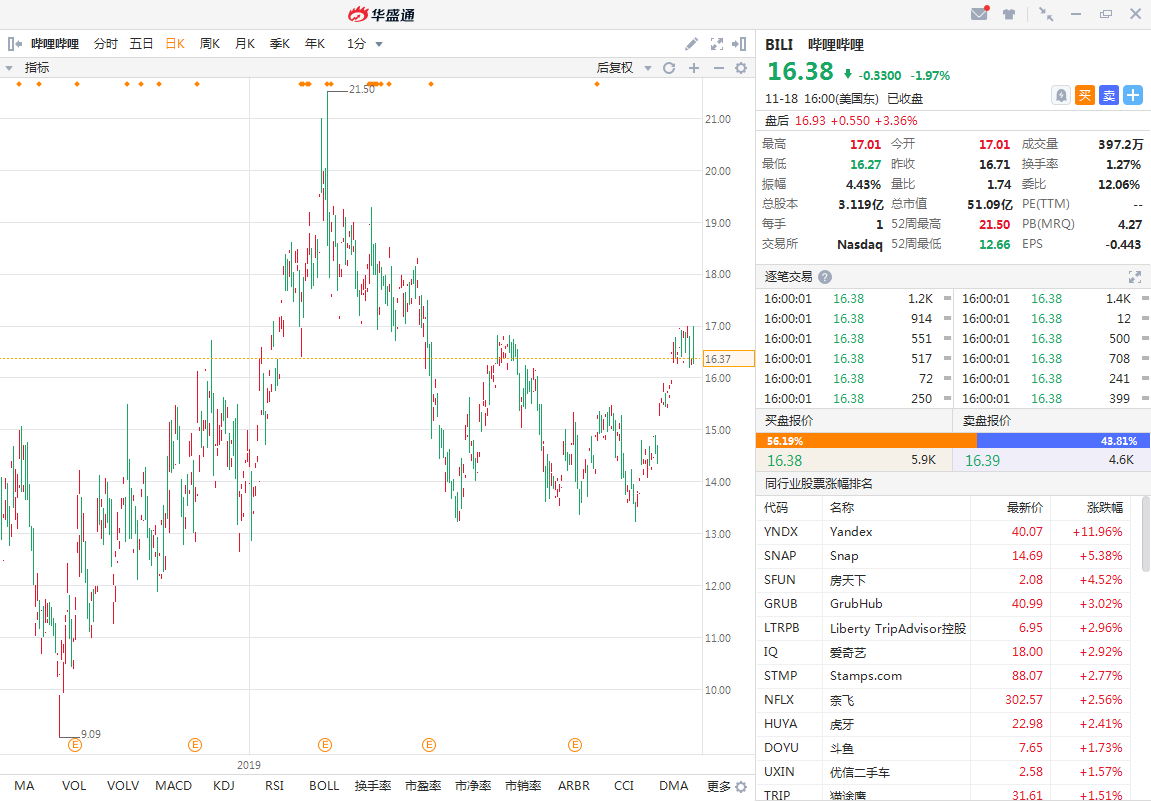Click the earnings E marker below the 21.50 peak
The height and width of the screenshot is (802, 1151).
[x=324, y=745]
